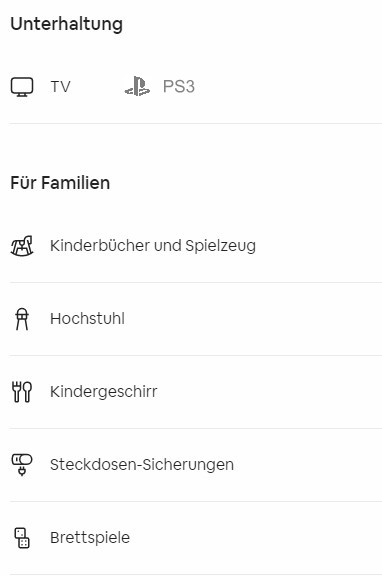Click the Für Familien section heading
This screenshot has width=382, height=576.
[60, 183]
